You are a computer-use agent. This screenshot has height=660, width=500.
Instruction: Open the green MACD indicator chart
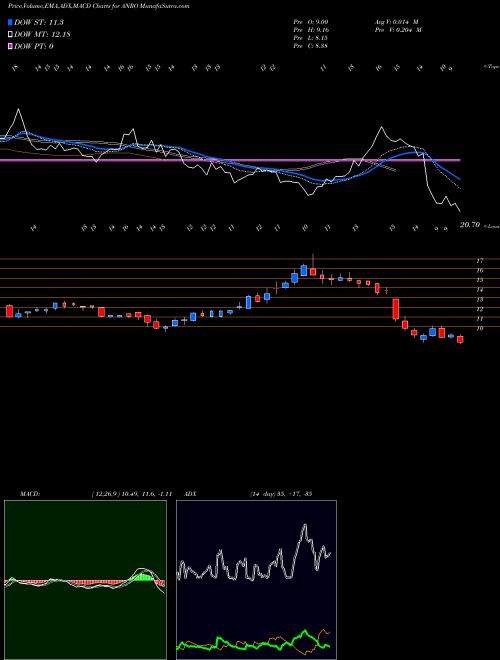[85, 580]
